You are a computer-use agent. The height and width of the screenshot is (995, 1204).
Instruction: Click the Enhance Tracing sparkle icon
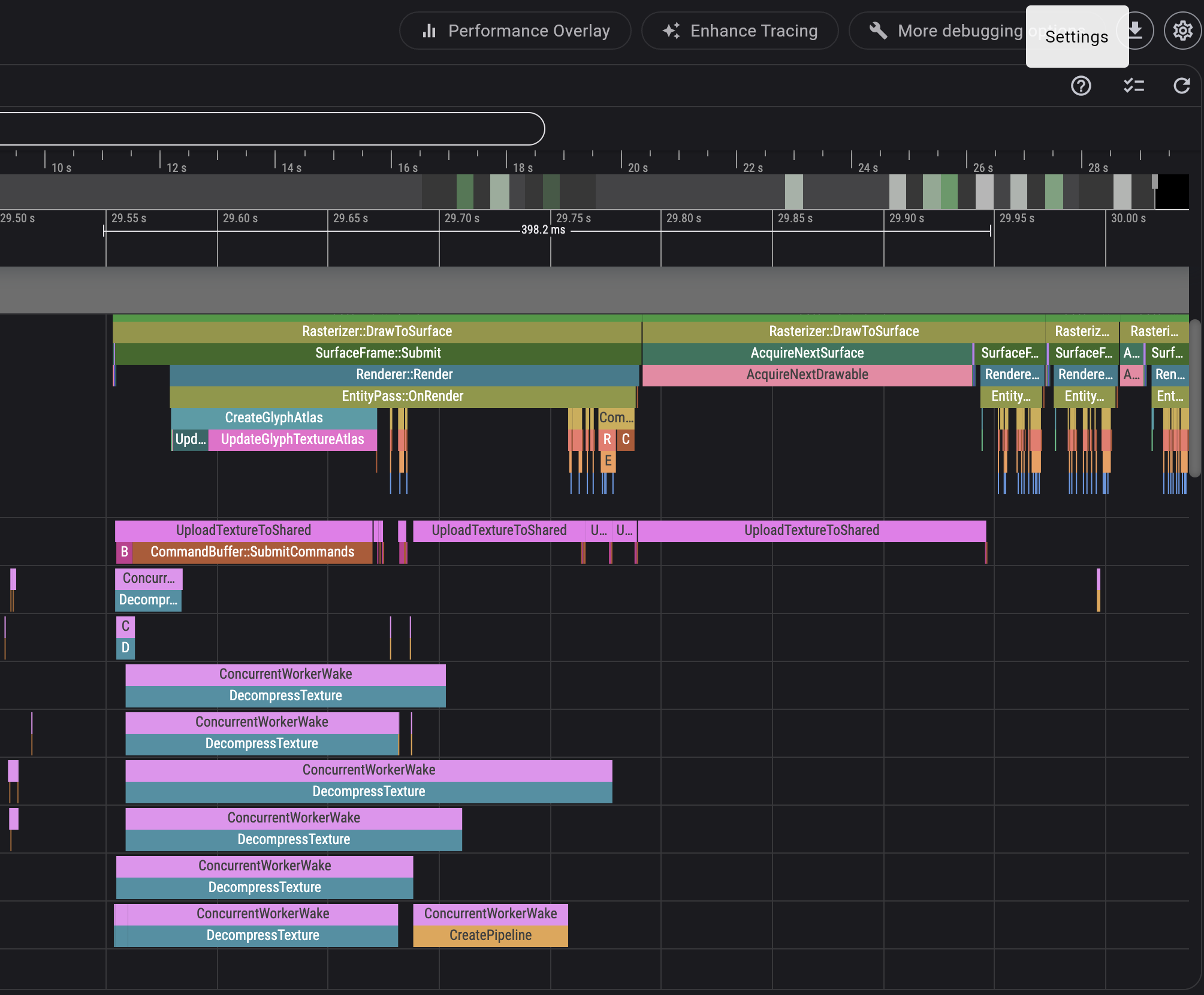tap(671, 31)
